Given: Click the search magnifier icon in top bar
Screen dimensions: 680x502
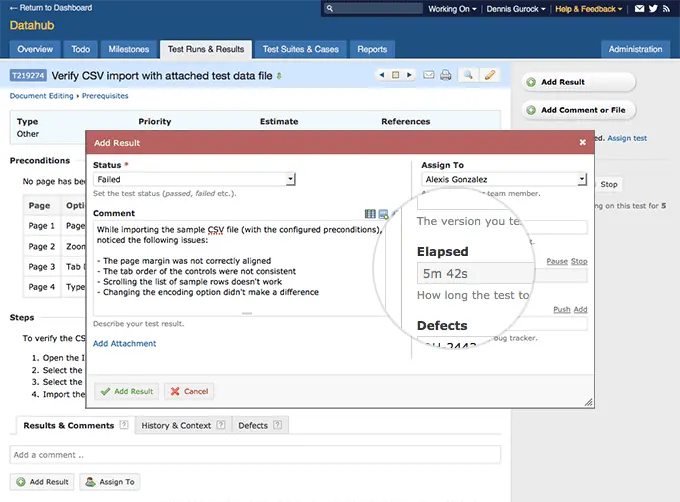Looking at the screenshot, I should (330, 9).
